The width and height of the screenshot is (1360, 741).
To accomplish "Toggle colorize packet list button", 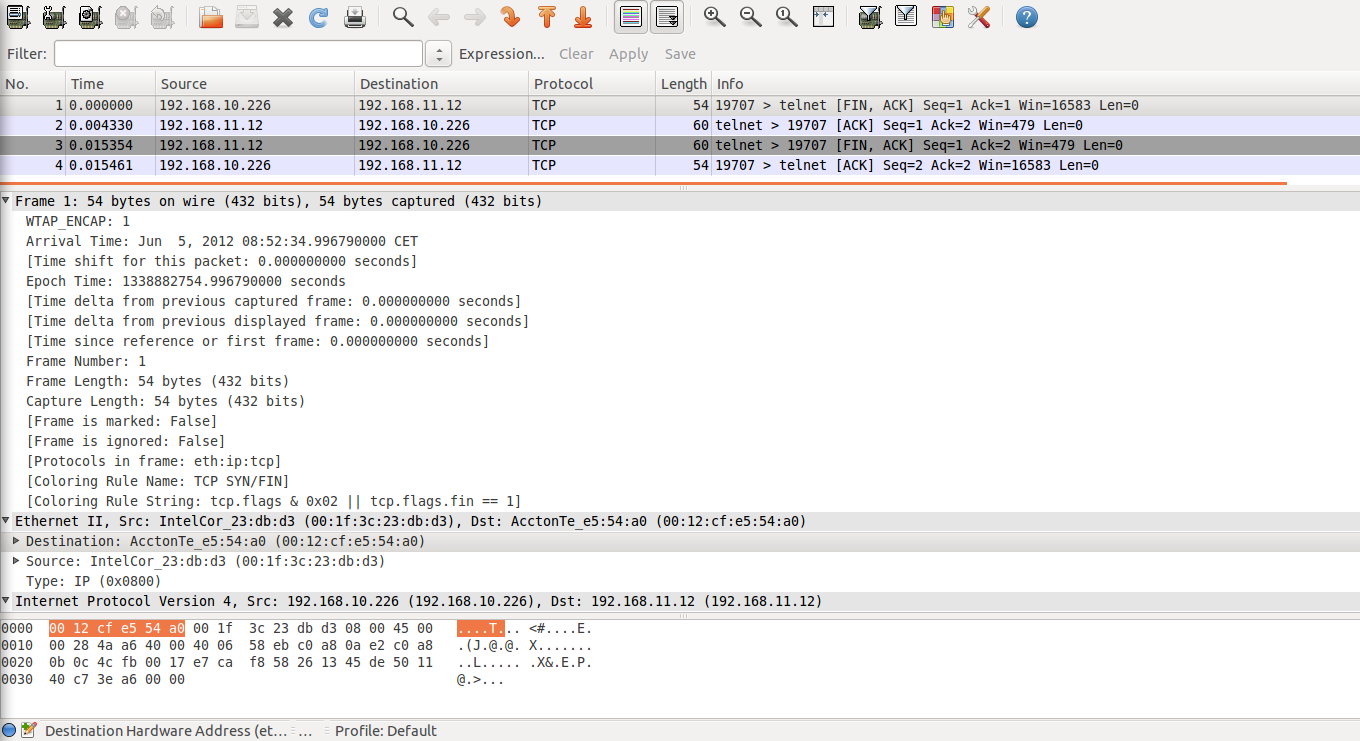I will click(x=631, y=17).
